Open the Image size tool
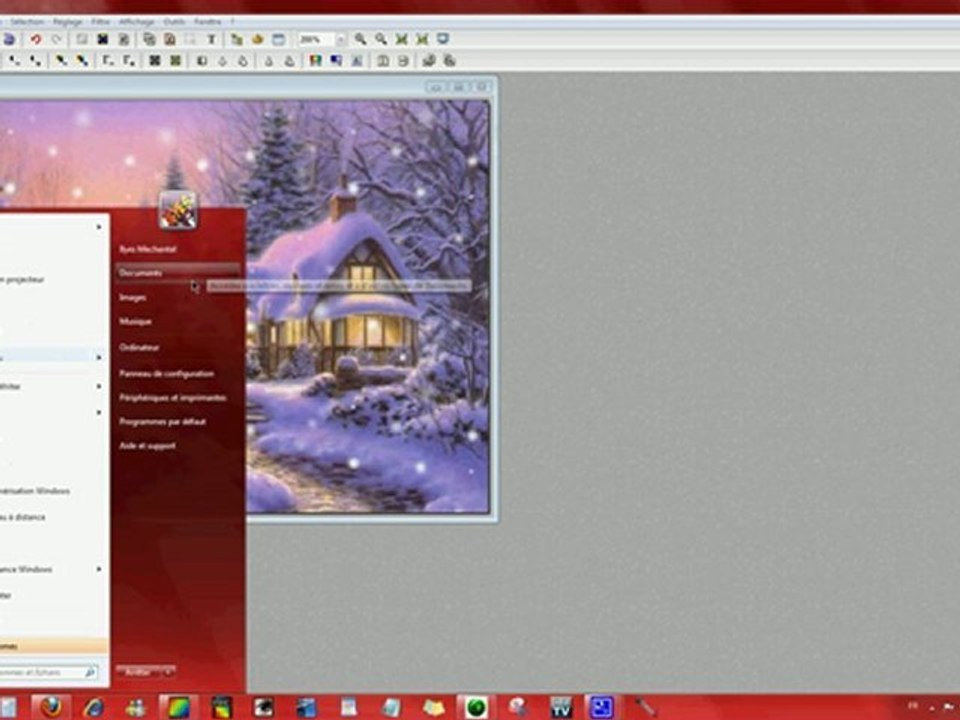 pos(149,39)
